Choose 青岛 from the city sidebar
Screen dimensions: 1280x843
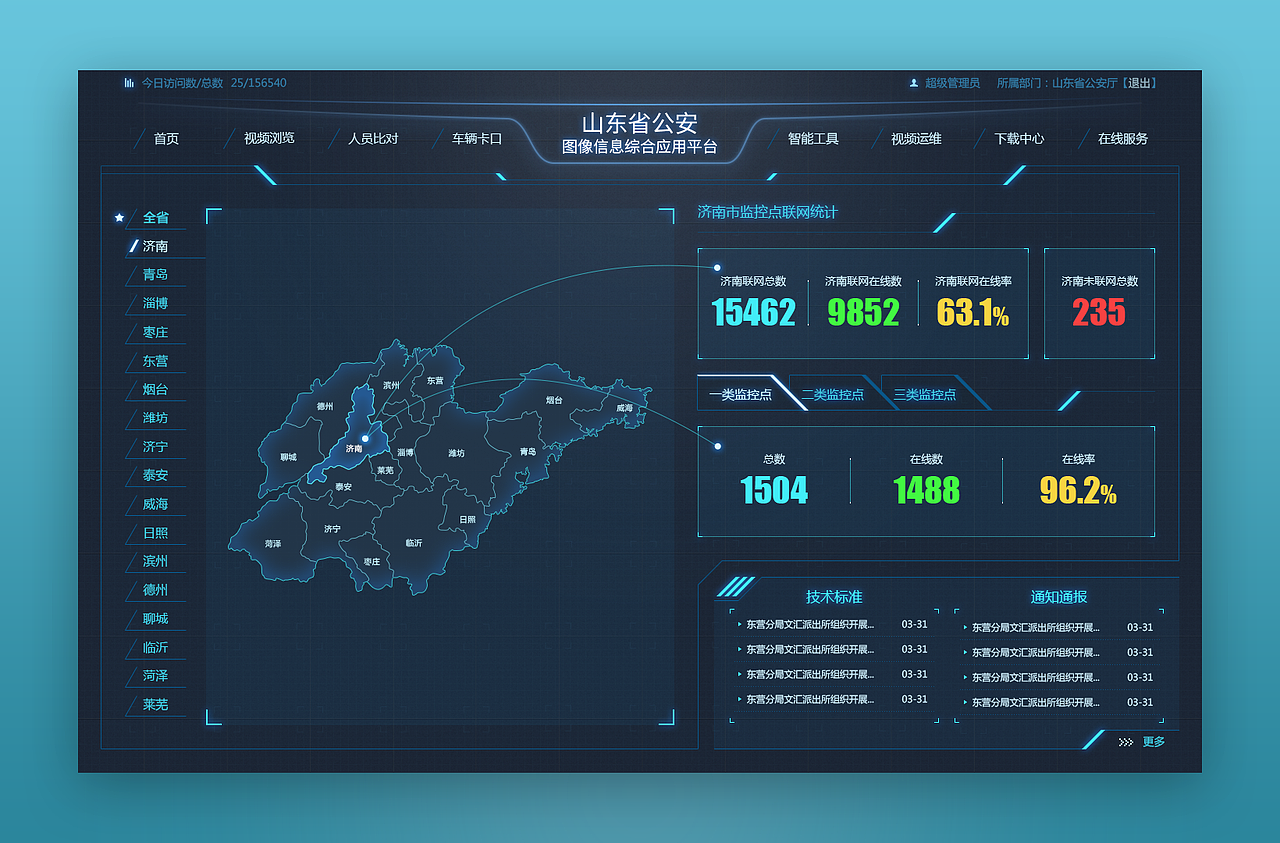click(155, 274)
